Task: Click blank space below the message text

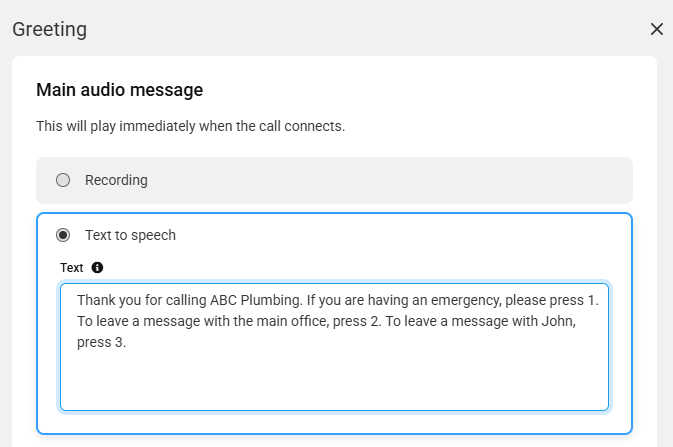Action: [x=334, y=385]
